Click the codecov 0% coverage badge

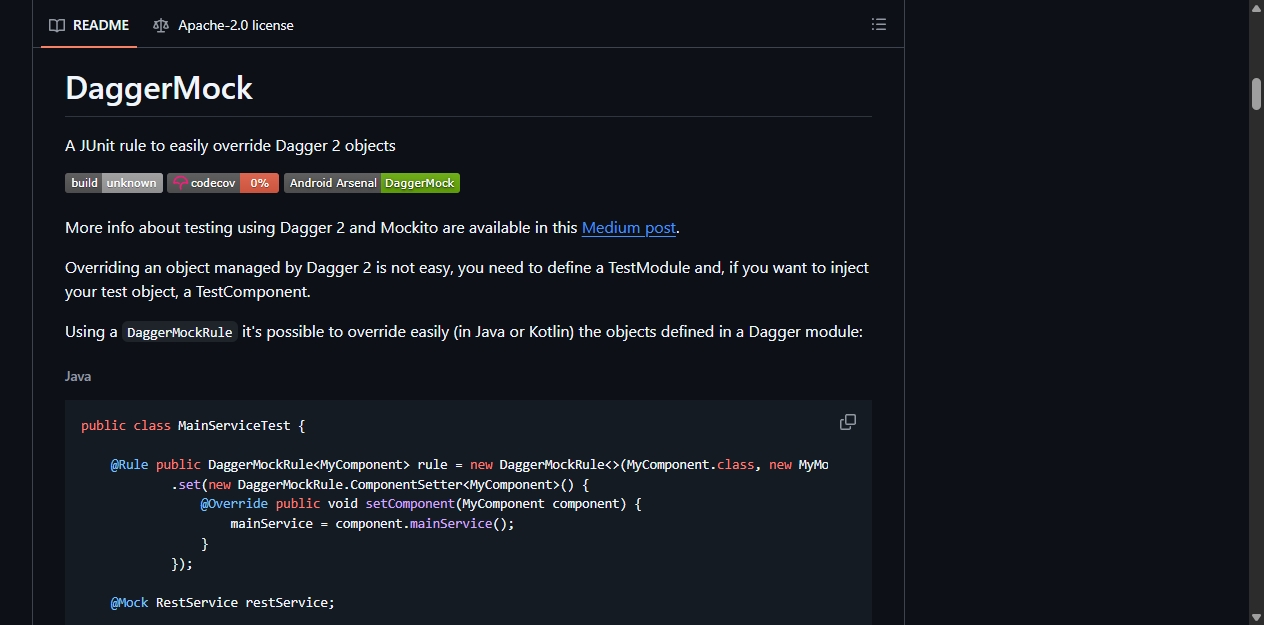pyautogui.click(x=223, y=183)
